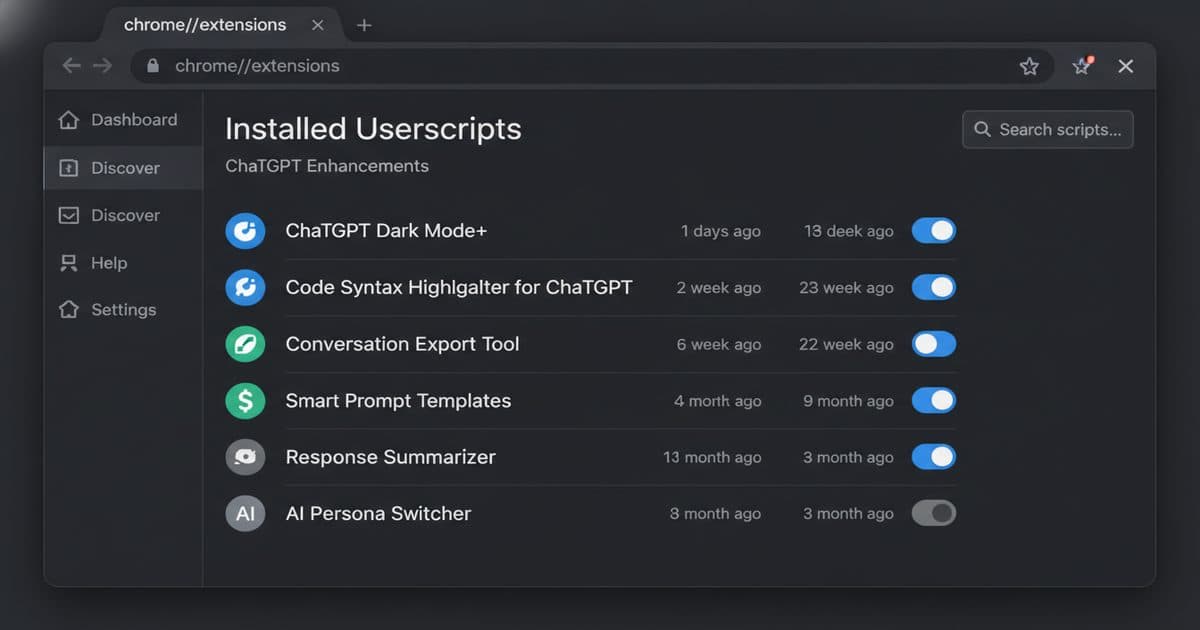
Task: Go forward with the browser forward arrow
Action: coord(102,66)
